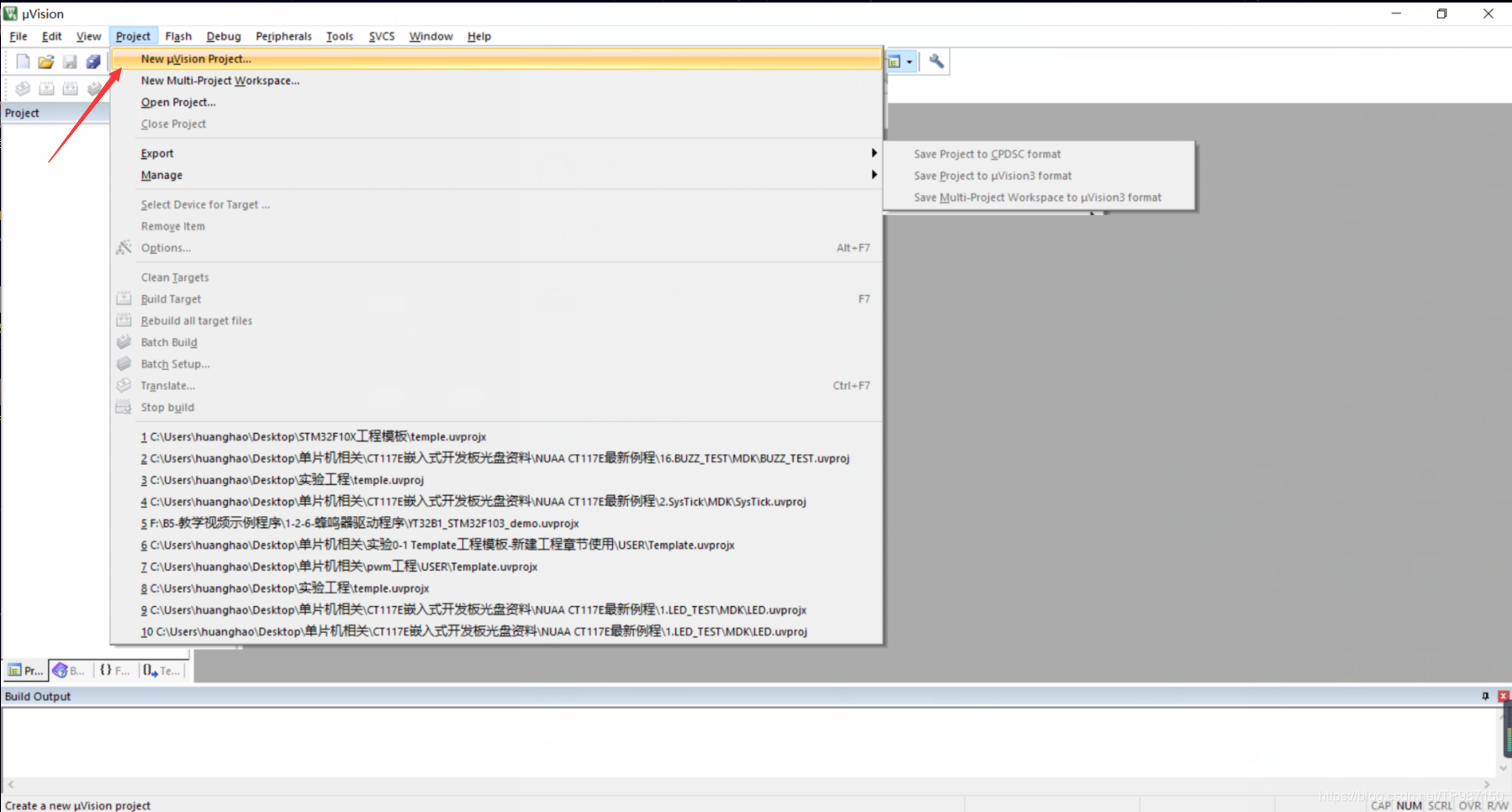Click the Build Target F7 entry
1512x812 pixels.
tap(496, 299)
